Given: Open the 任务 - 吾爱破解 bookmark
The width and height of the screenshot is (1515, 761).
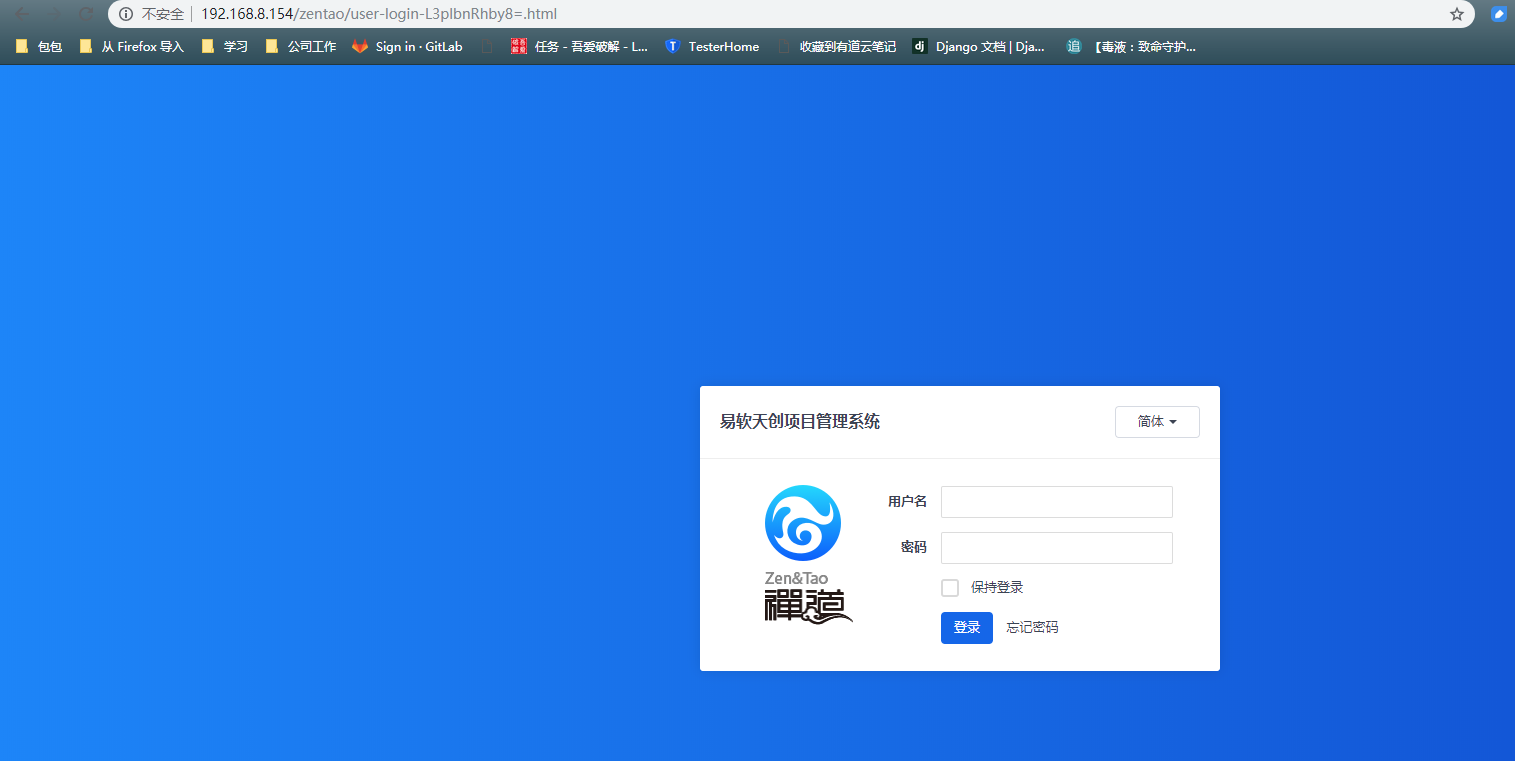Looking at the screenshot, I should pyautogui.click(x=579, y=46).
